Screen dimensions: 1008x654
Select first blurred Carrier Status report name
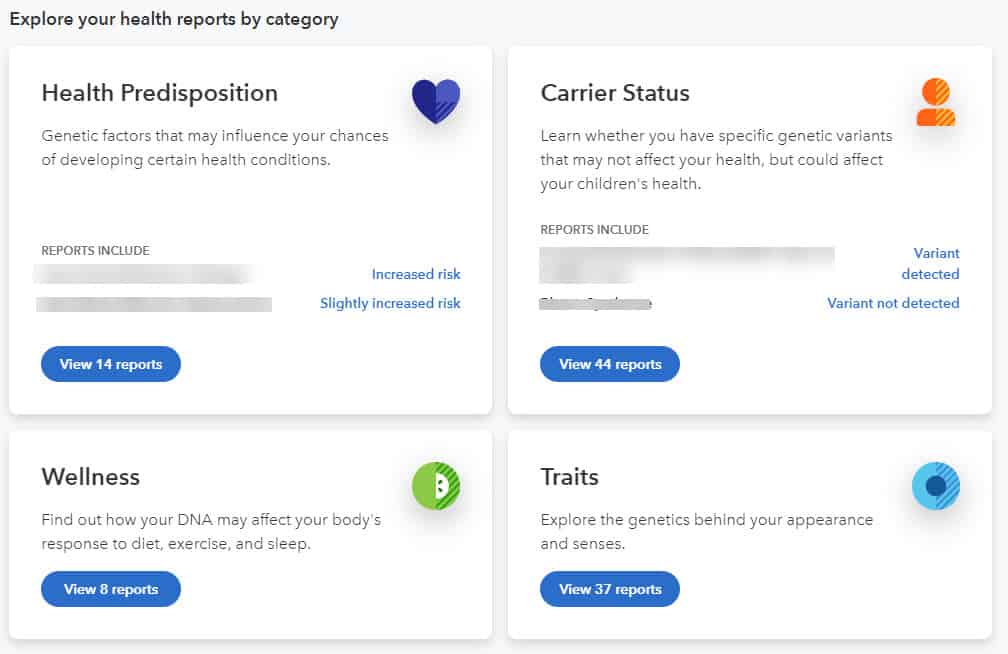click(x=687, y=265)
